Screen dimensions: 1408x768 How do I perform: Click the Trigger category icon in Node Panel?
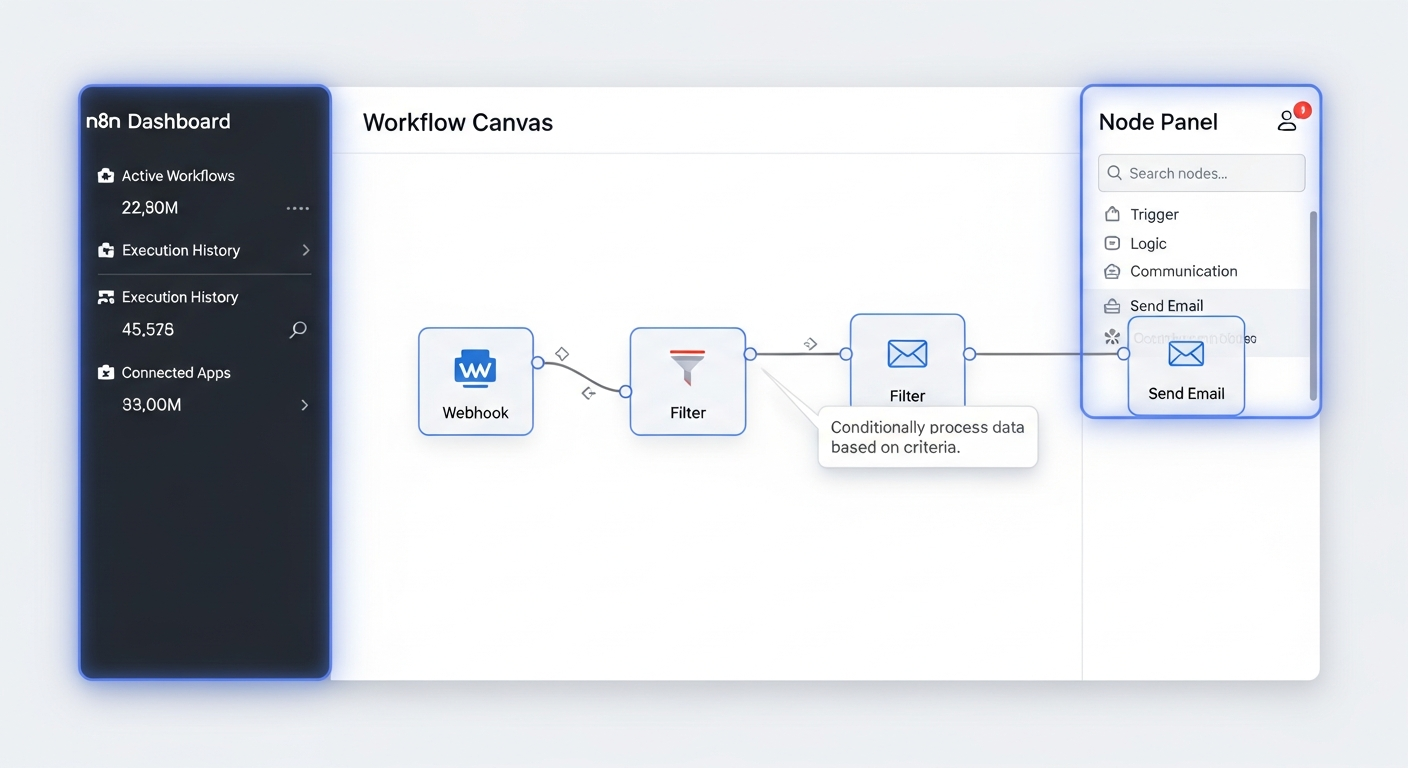1112,214
